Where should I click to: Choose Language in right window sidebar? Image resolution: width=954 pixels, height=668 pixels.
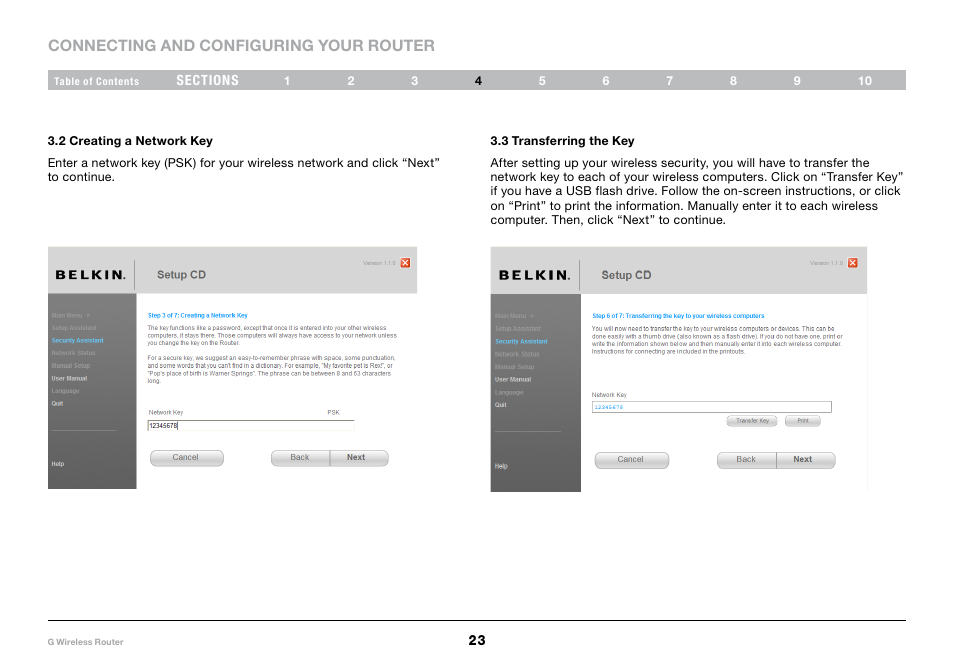pos(509,392)
